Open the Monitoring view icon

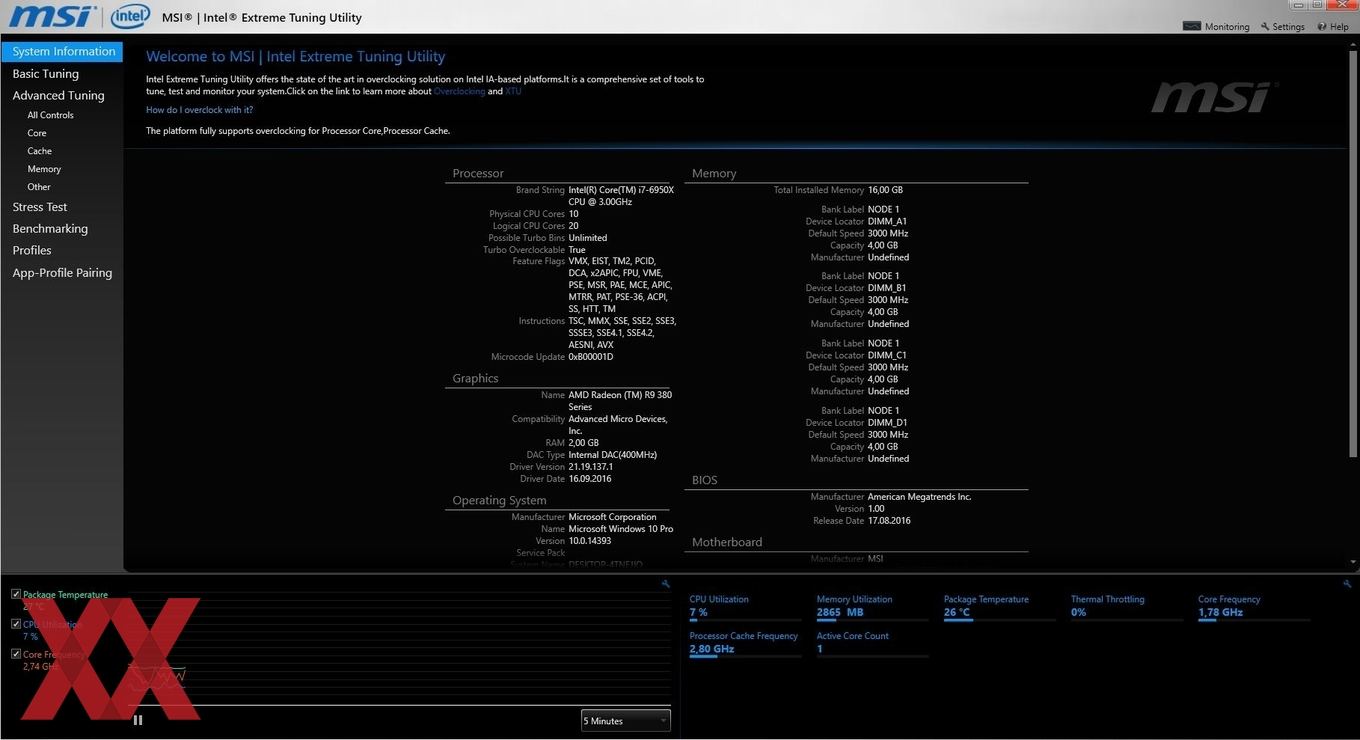pyautogui.click(x=1191, y=27)
